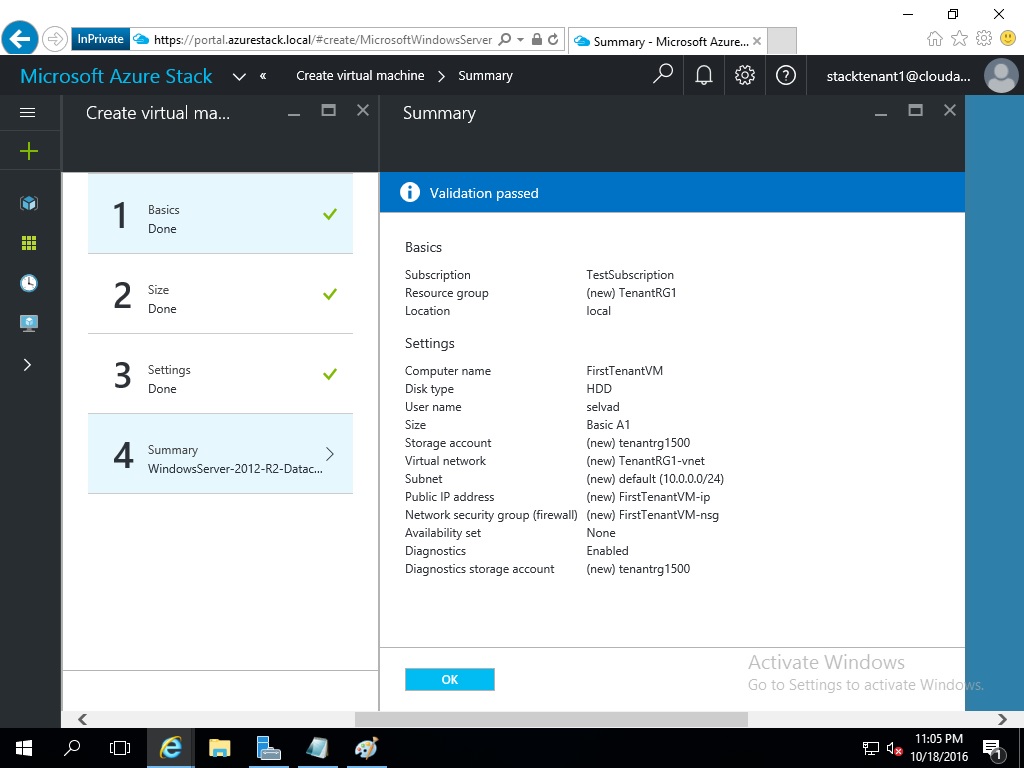
Task: Click the browser Forward arrow button
Action: pyautogui.click(x=55, y=39)
